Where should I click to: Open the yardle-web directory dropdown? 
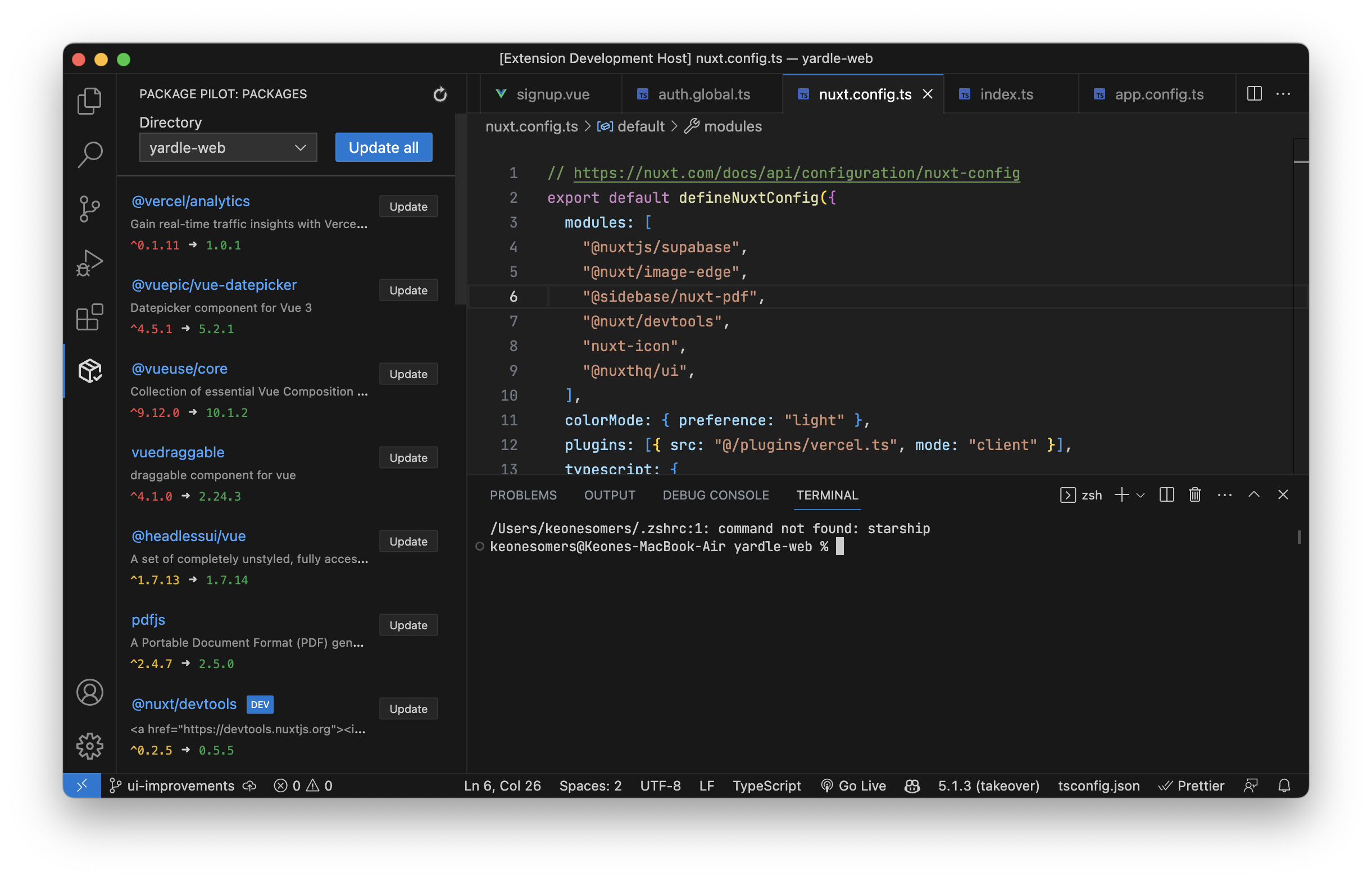228,148
